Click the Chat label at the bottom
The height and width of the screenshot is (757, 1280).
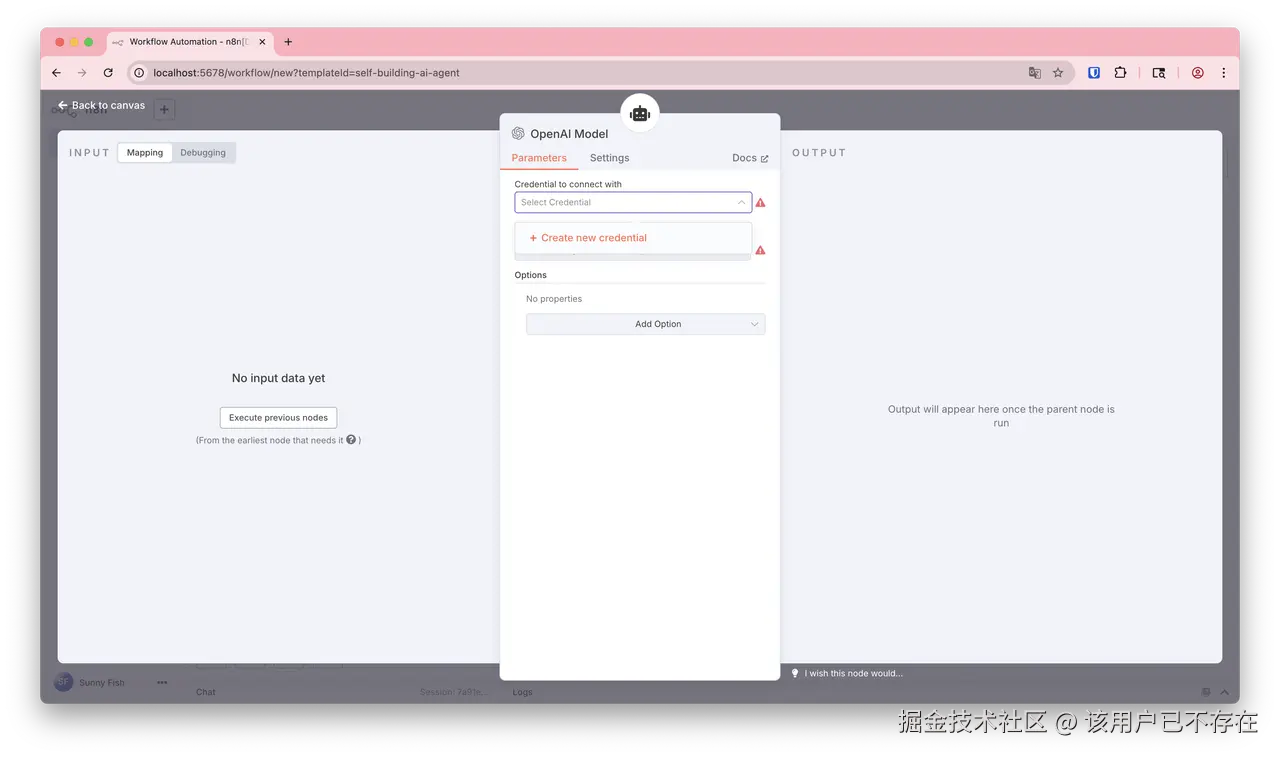(206, 692)
